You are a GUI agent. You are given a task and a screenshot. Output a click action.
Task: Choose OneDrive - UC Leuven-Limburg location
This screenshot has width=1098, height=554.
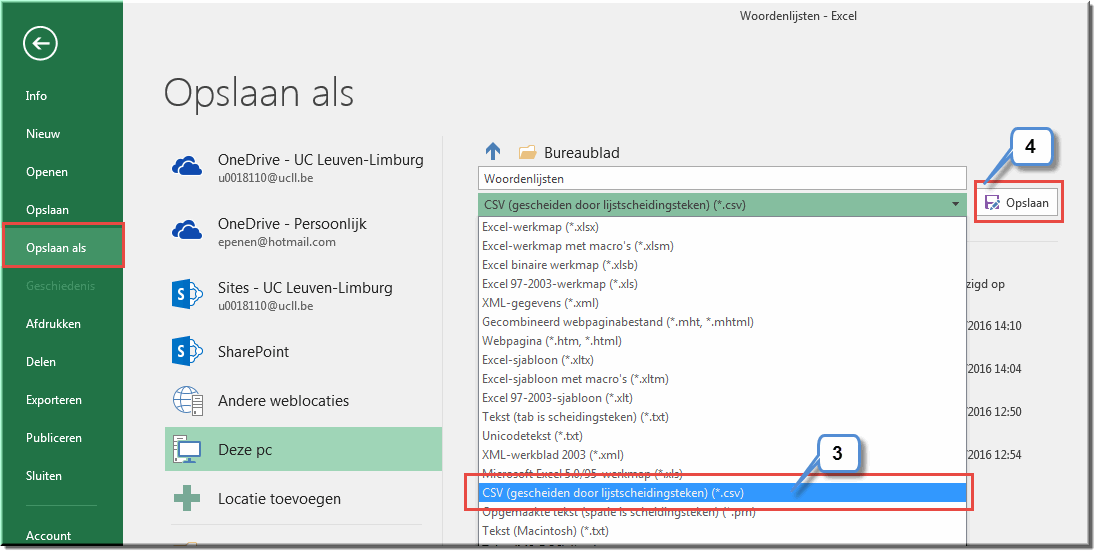coord(303,168)
